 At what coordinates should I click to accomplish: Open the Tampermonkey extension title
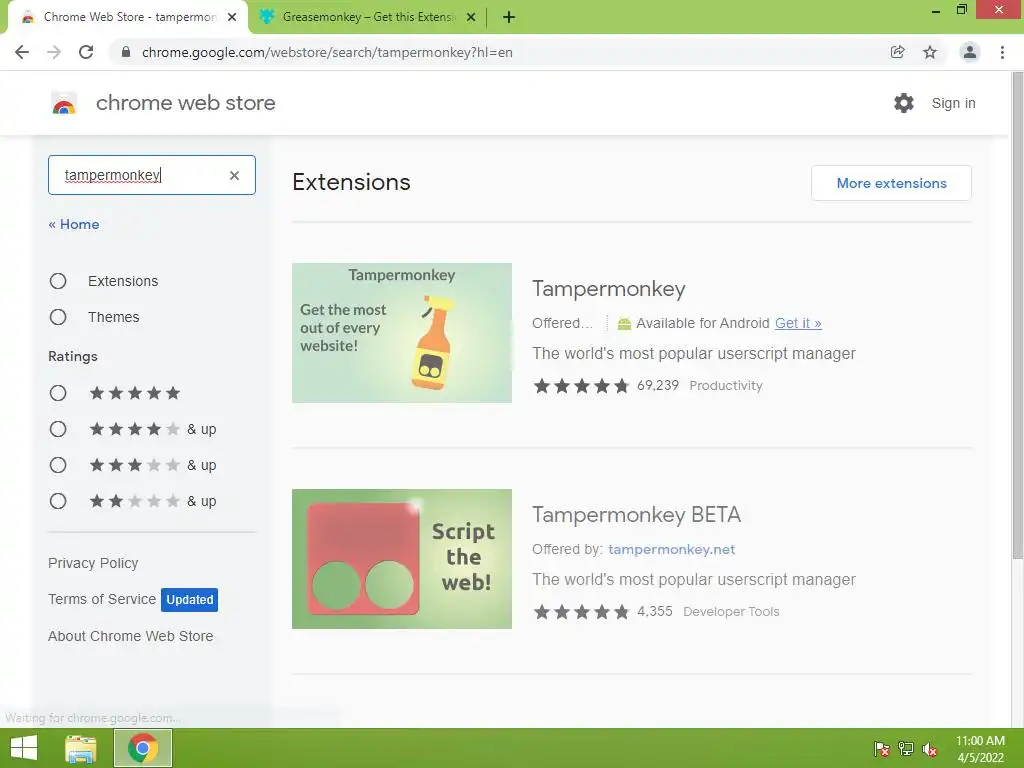609,289
